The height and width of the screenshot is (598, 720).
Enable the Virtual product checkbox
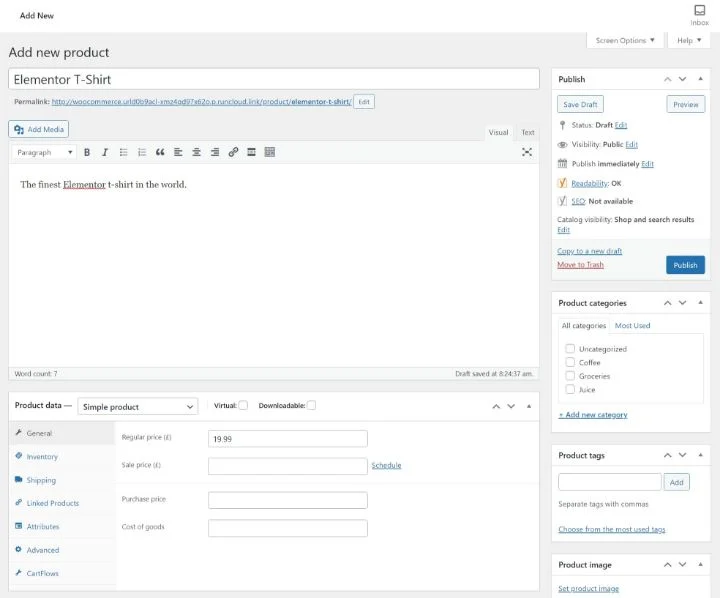[243, 405]
